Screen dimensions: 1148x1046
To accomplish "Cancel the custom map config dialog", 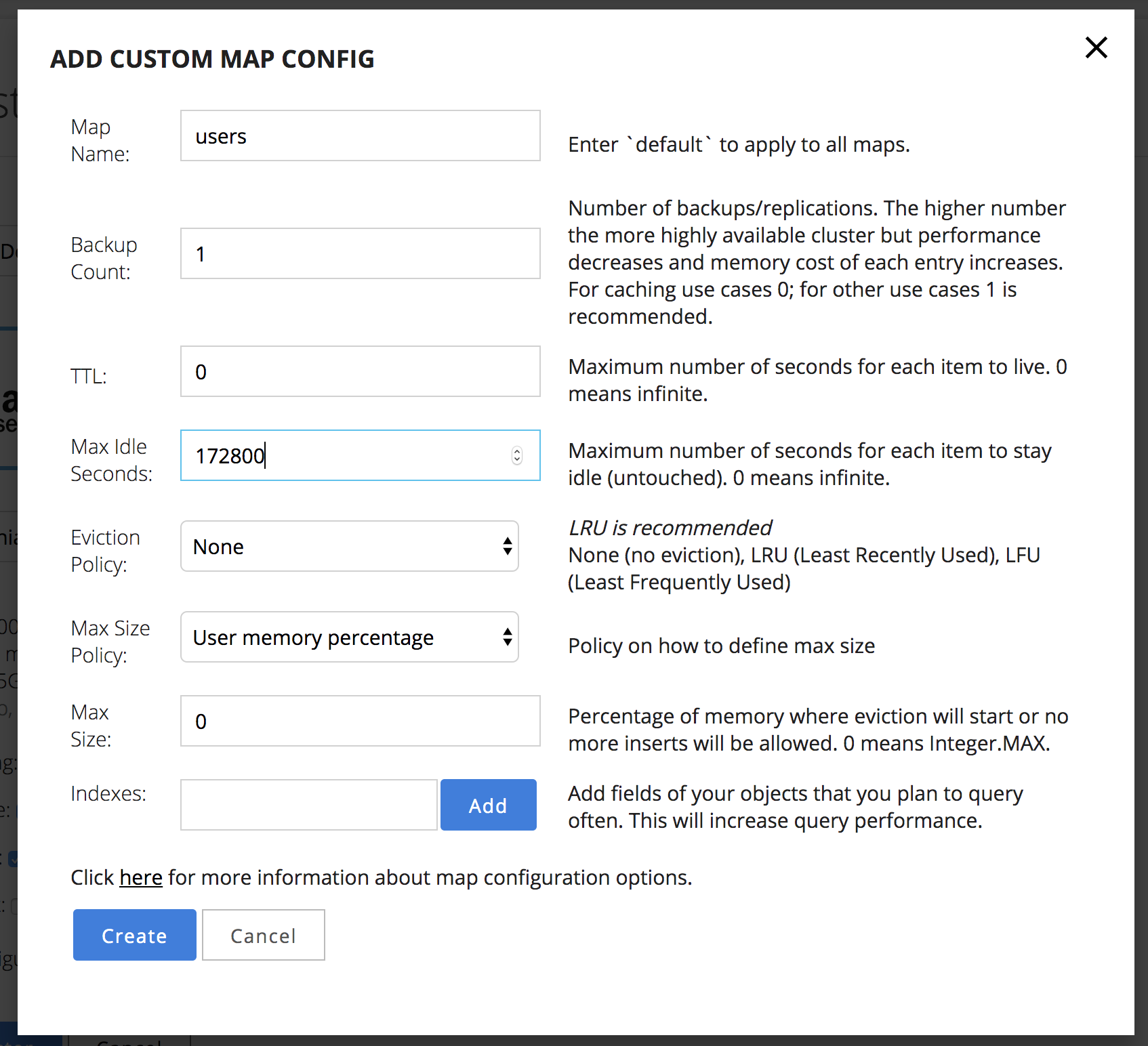I will [263, 936].
